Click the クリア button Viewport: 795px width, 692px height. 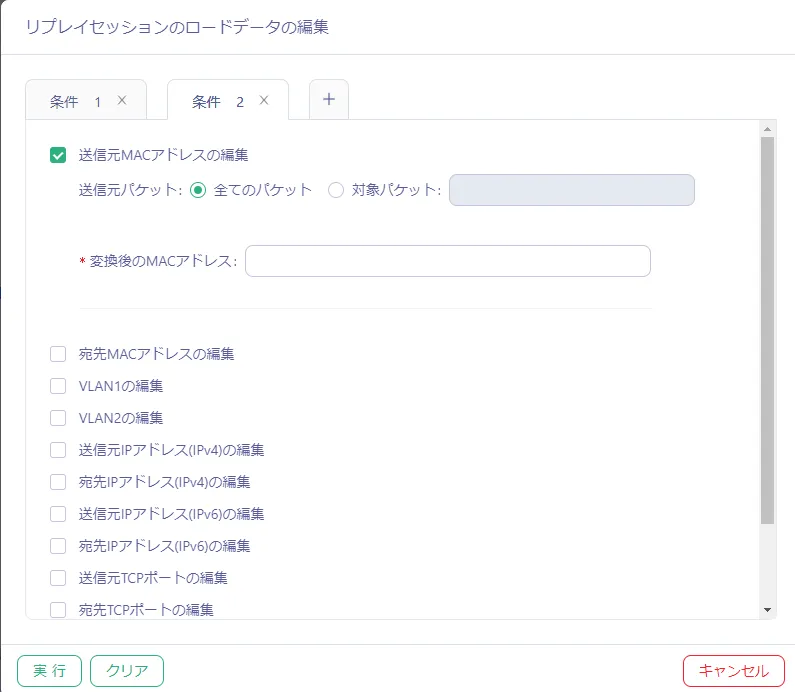[127, 671]
